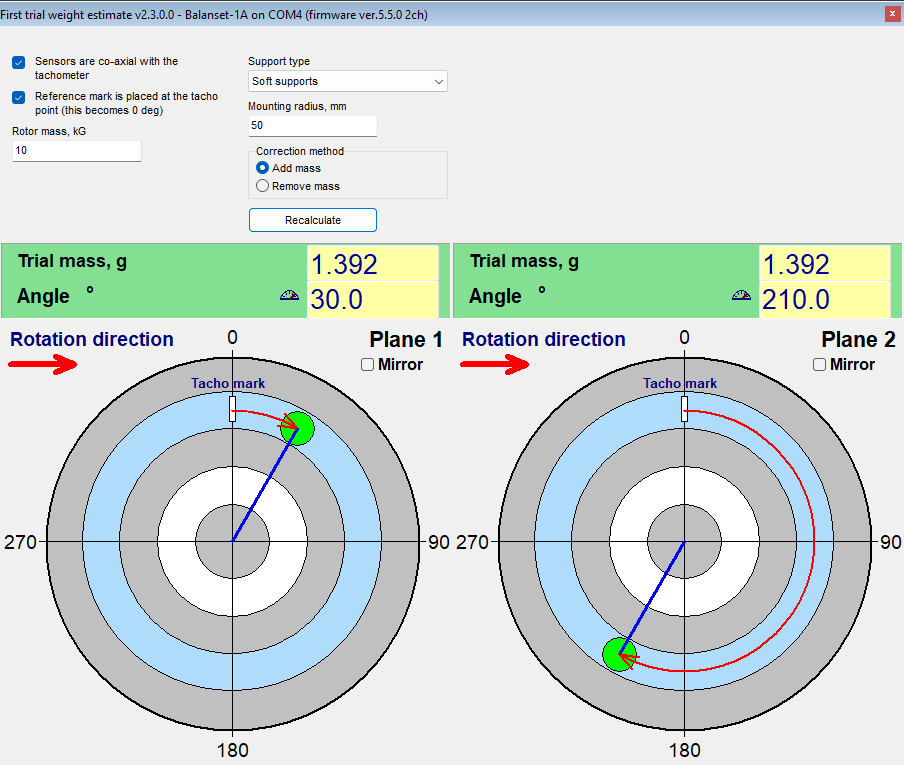Click Plane 2 trial mass value 1.392

825,264
